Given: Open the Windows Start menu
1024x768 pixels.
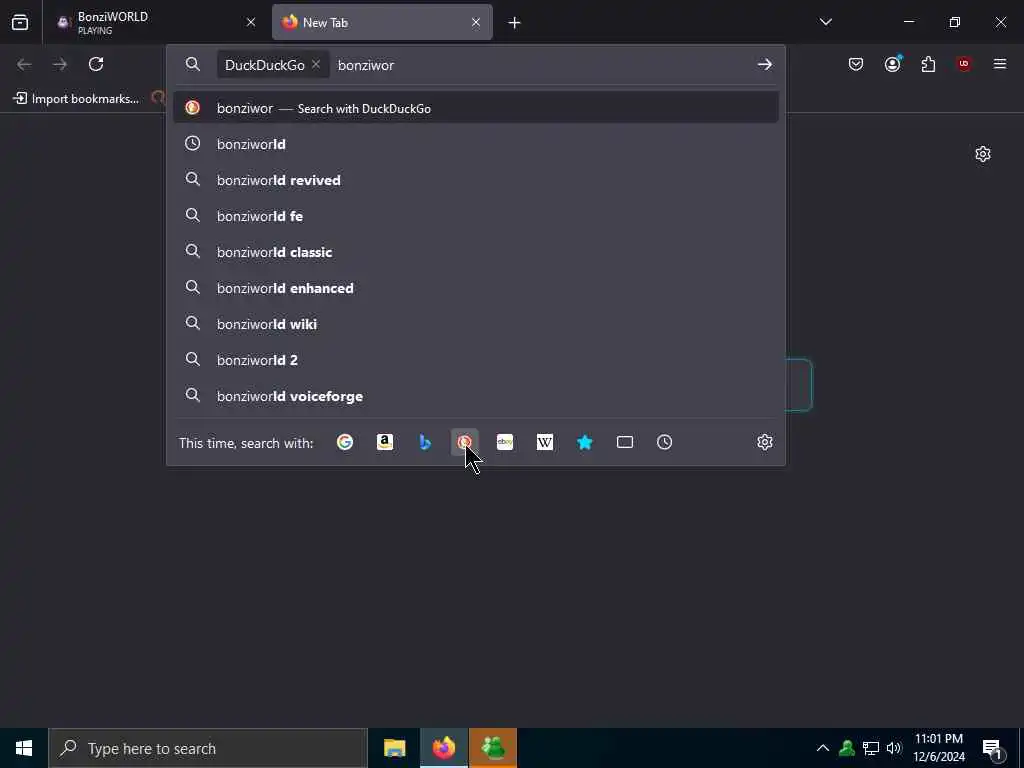Looking at the screenshot, I should 24,748.
